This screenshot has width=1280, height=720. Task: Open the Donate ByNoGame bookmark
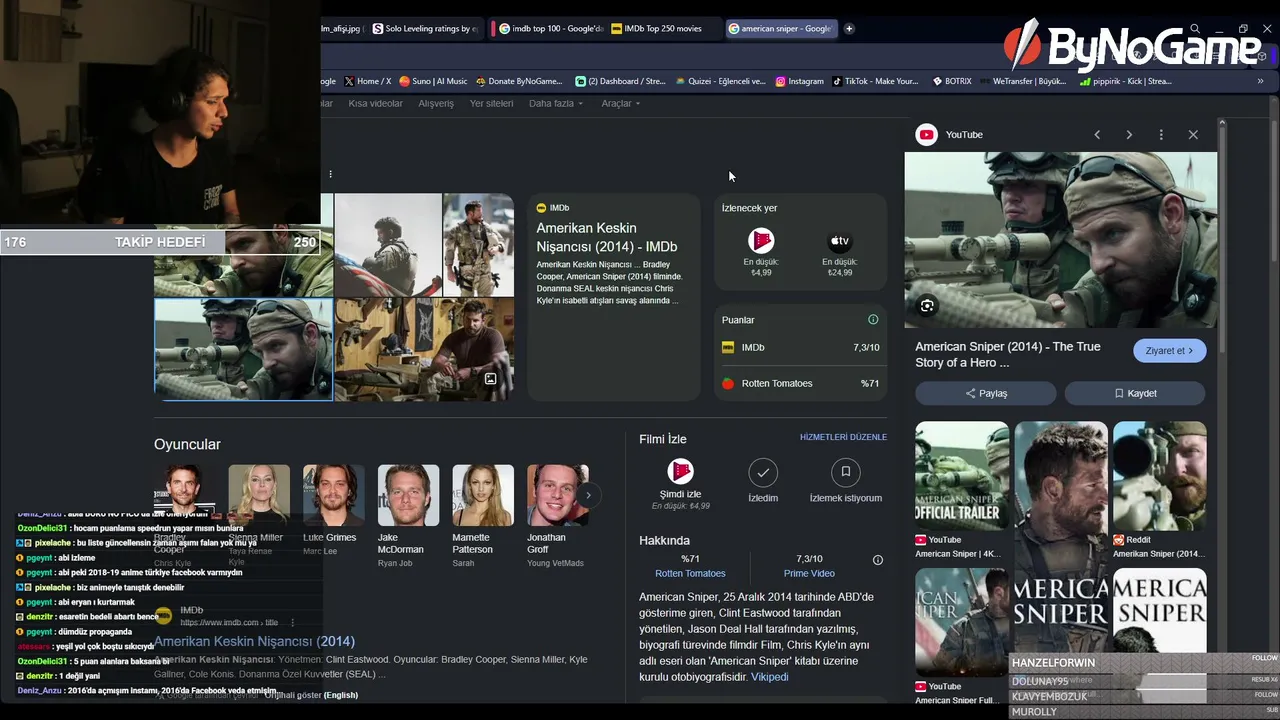click(x=519, y=81)
